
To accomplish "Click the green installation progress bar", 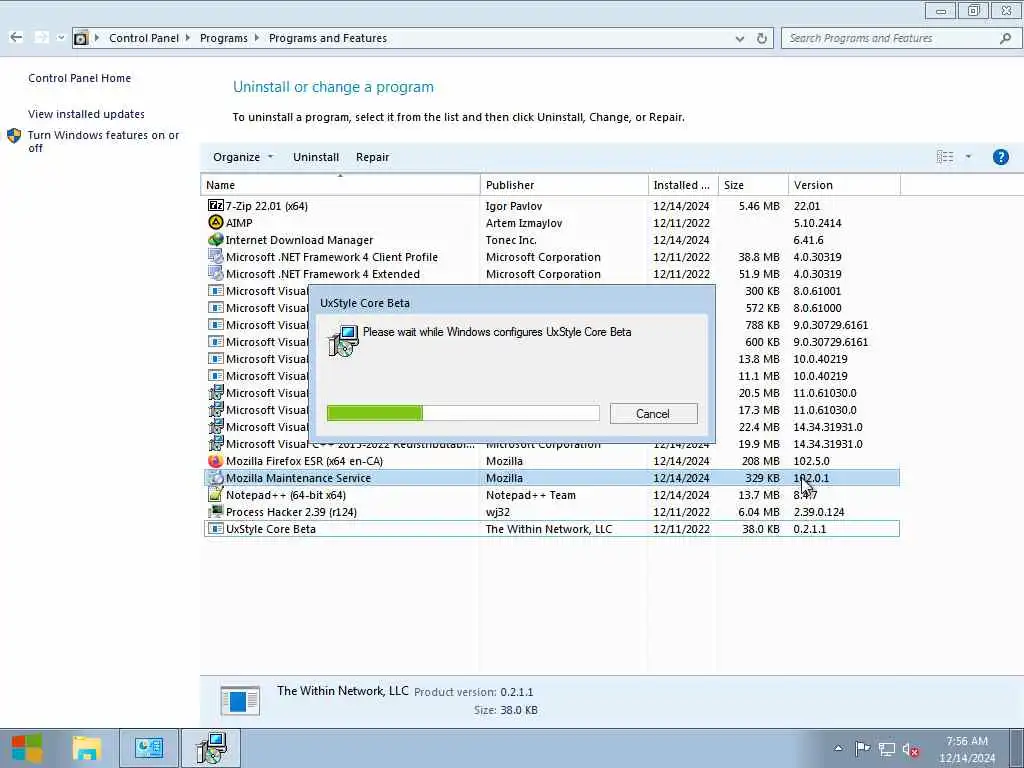I will pyautogui.click(x=463, y=413).
